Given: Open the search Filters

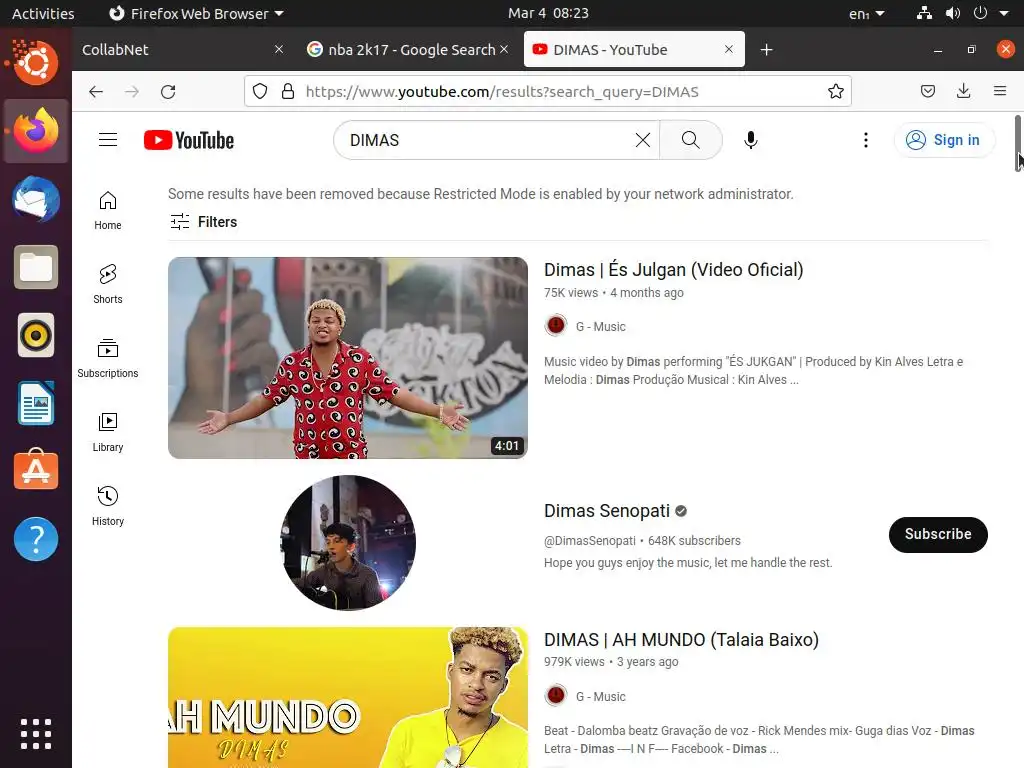Looking at the screenshot, I should (x=203, y=222).
